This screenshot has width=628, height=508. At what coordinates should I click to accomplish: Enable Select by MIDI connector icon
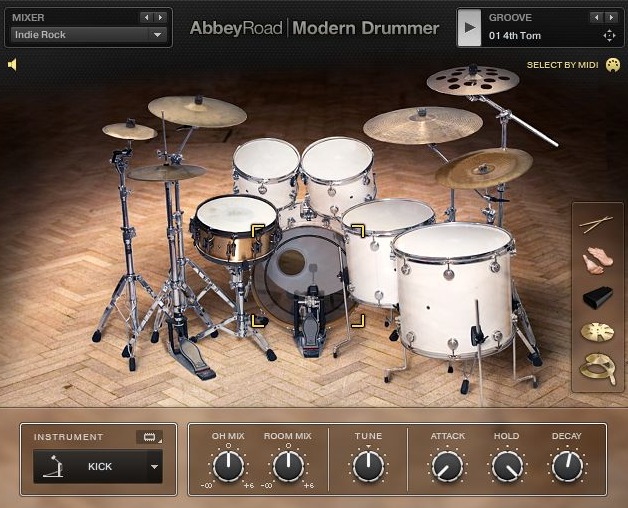click(613, 65)
